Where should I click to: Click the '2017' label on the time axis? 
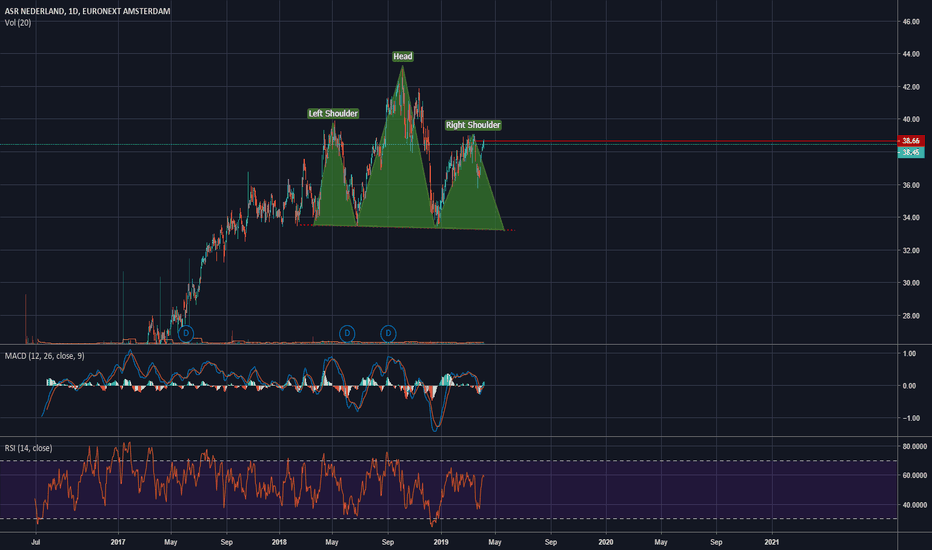pos(118,542)
